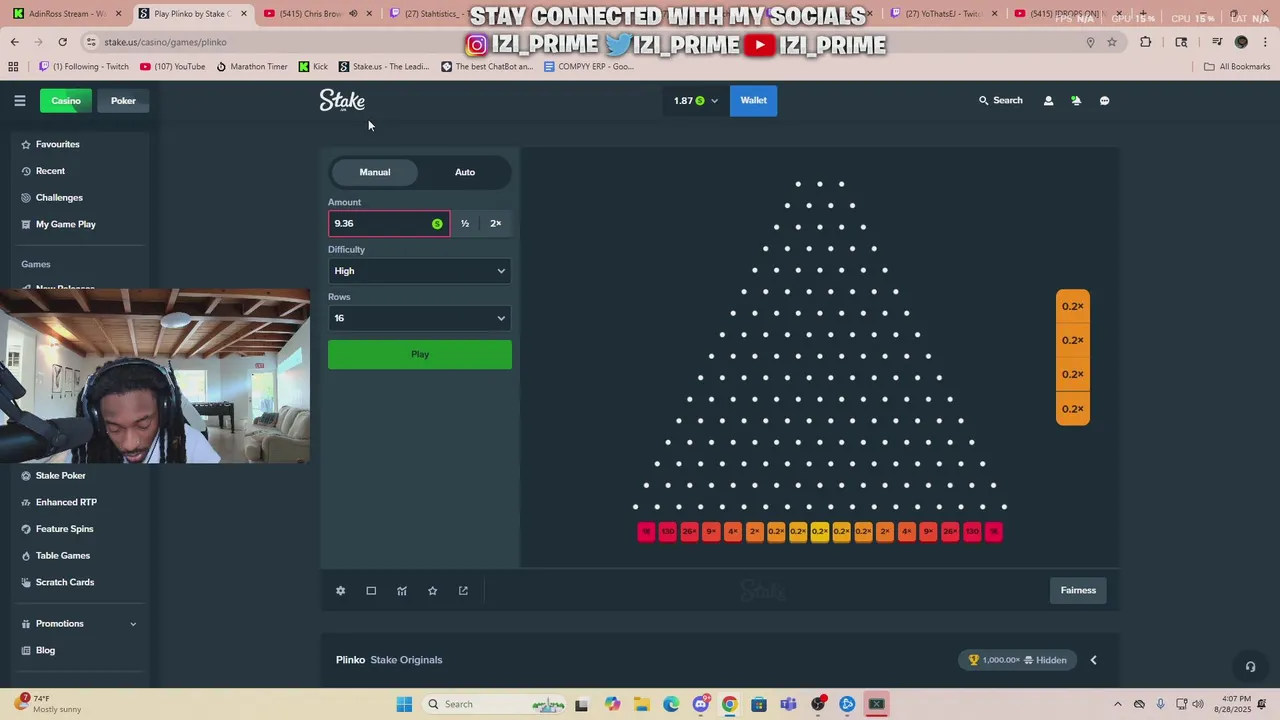Screen dimensions: 1280x720
Task: Open the Difficulty dropdown
Action: pos(420,271)
